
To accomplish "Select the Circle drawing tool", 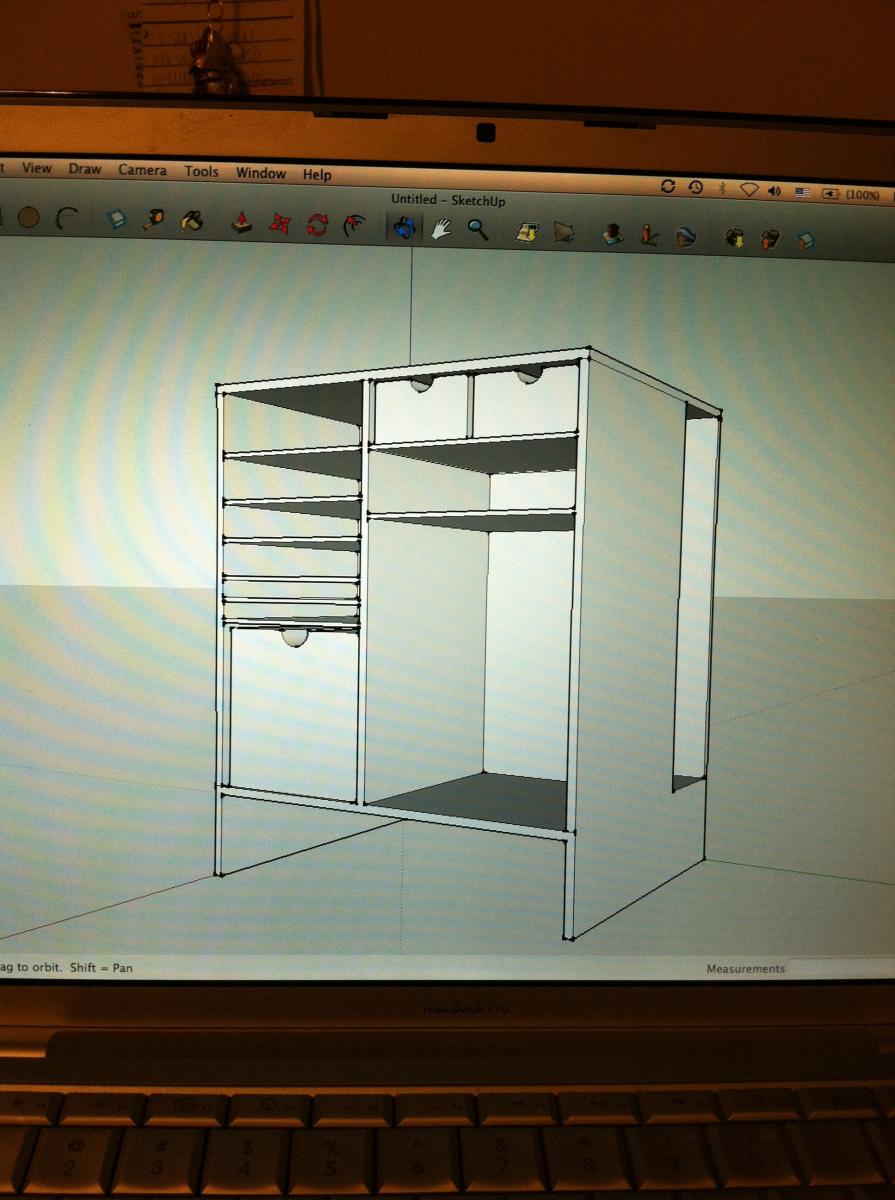I will (28, 217).
